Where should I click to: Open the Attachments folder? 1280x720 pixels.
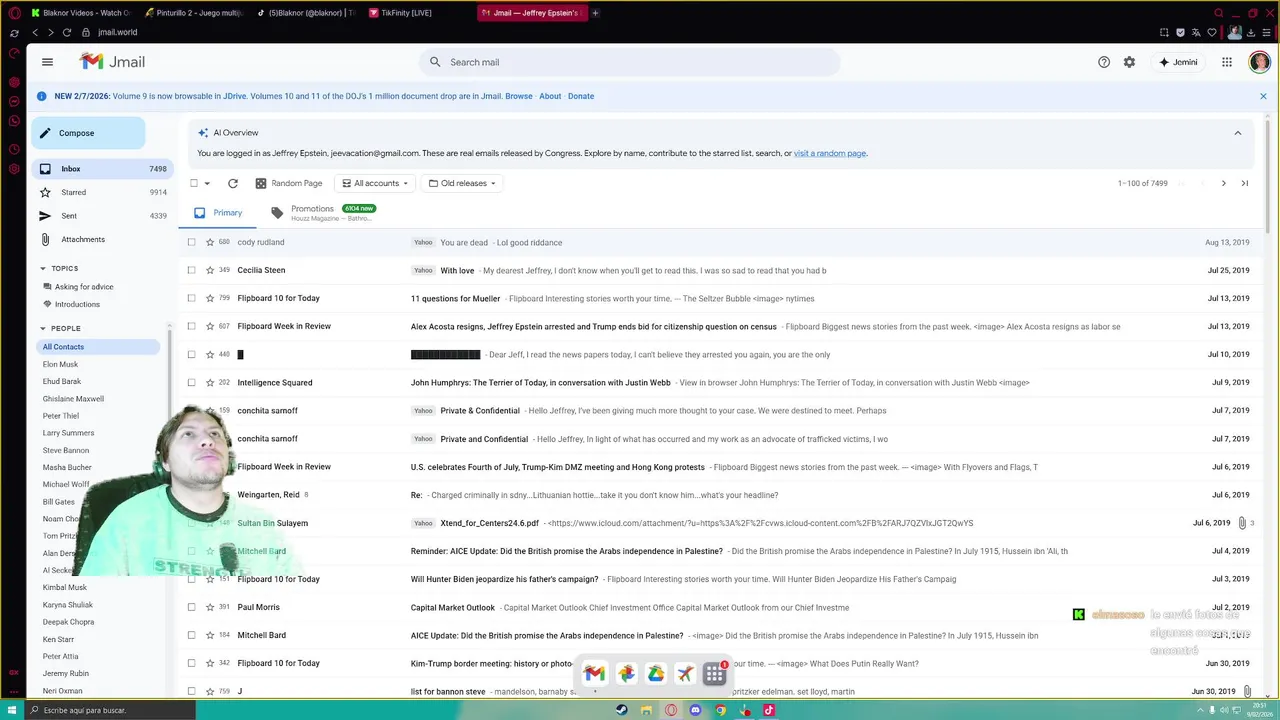pos(101,239)
